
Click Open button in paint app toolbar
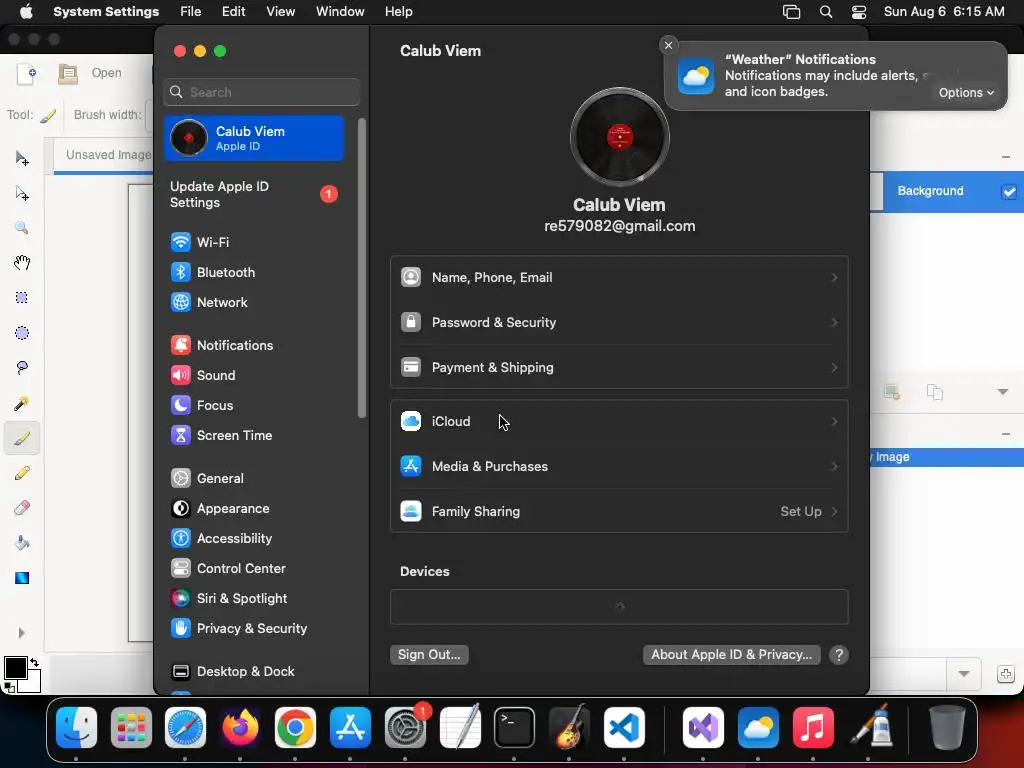[90, 73]
